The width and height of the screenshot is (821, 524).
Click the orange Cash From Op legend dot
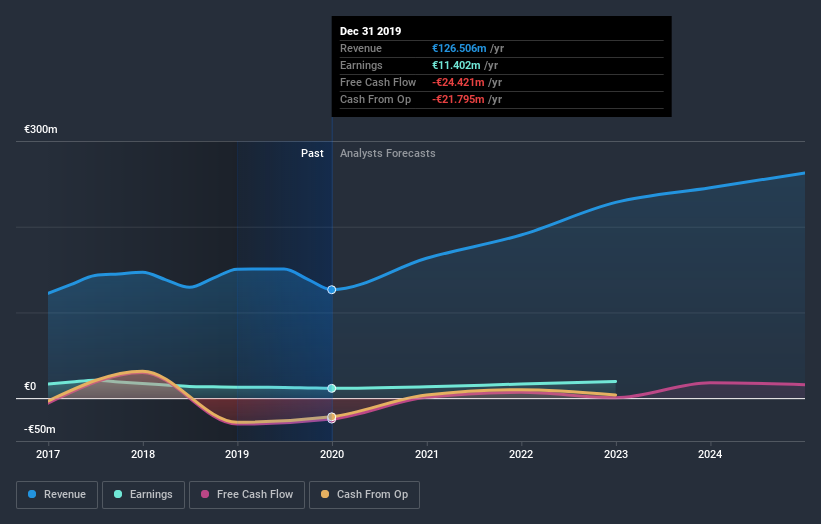pos(325,494)
